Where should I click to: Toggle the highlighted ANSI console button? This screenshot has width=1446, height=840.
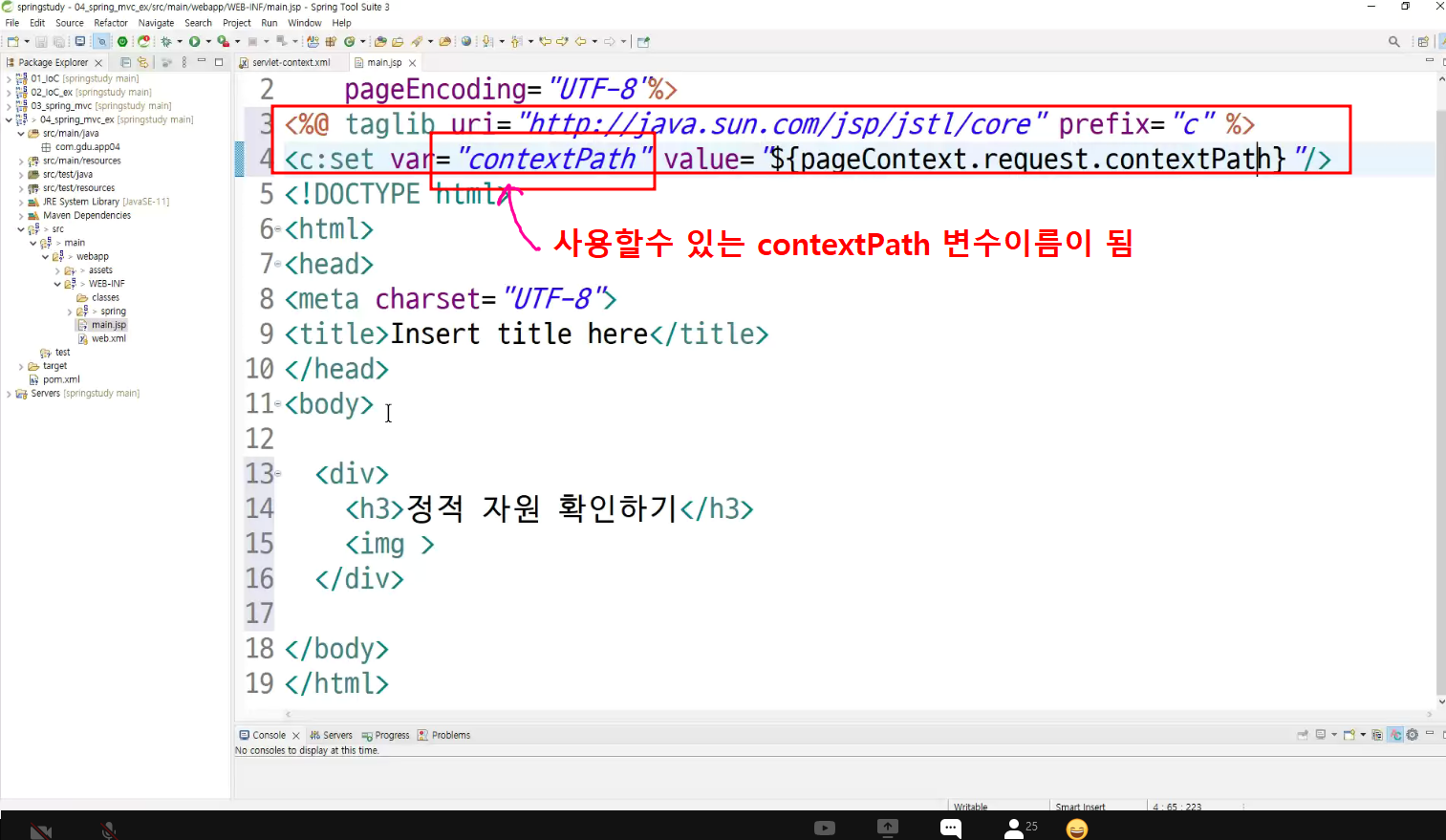tap(1395, 735)
